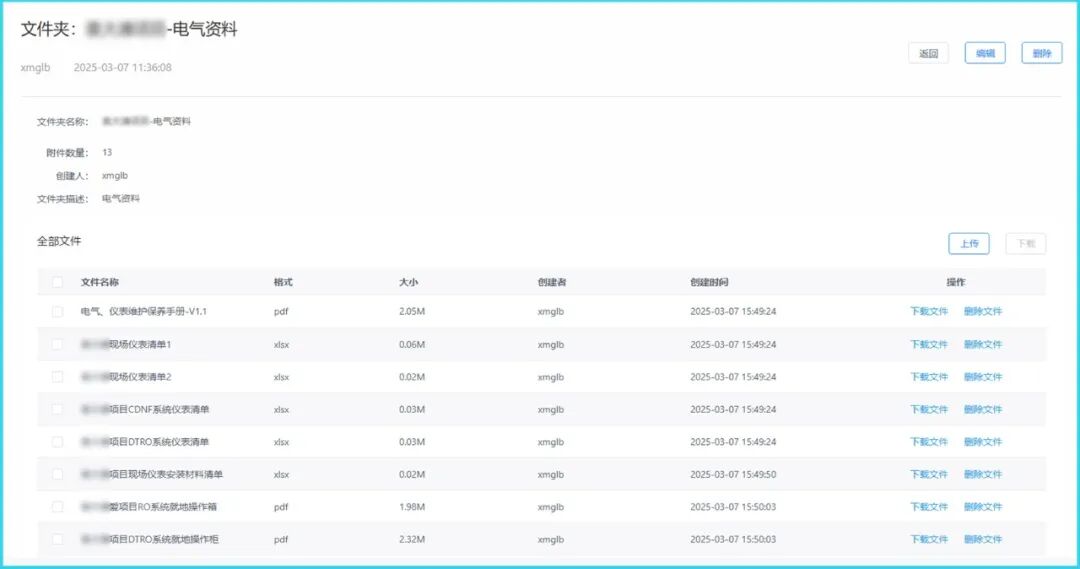Download 现场仪表安装材料清单 file

pos(928,474)
